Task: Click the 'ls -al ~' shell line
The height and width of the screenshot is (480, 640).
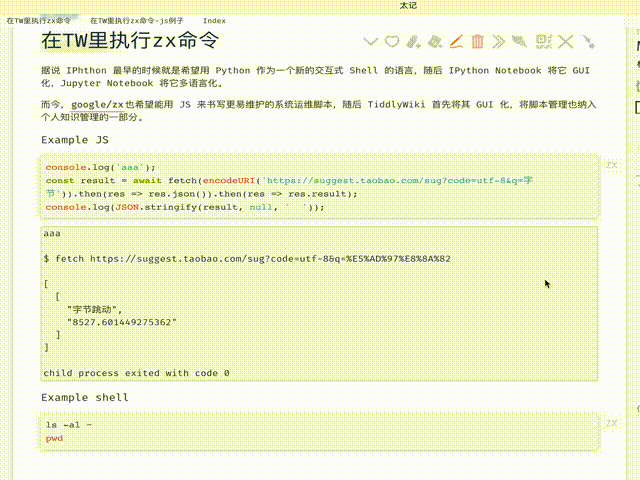Action: [69, 425]
